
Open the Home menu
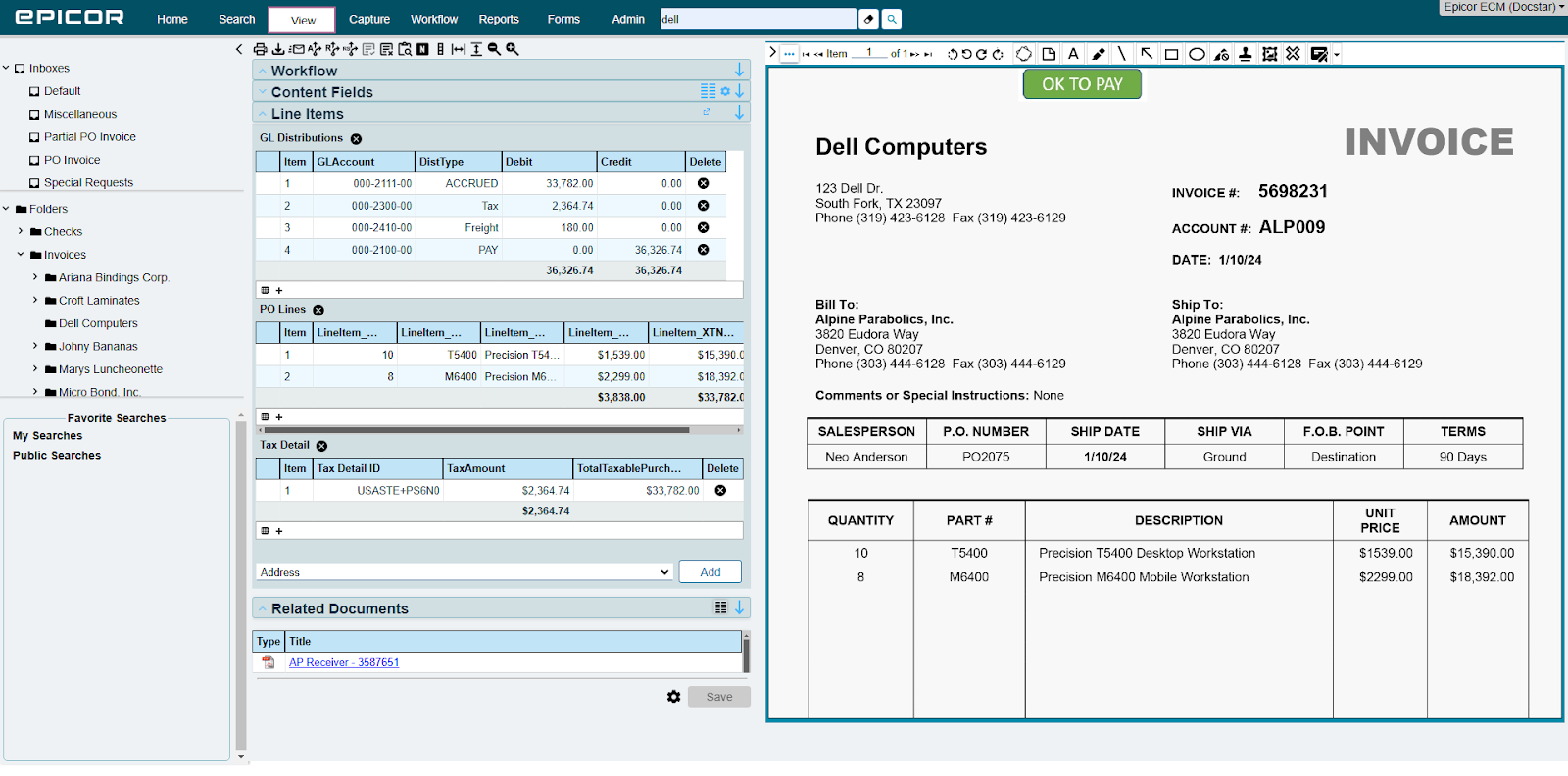pos(172,19)
